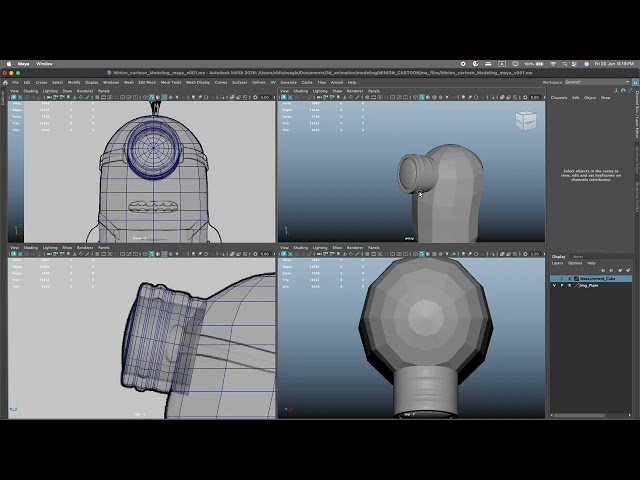Toggle playback P of Img_Plane layer
640x480 pixels.
[562, 286]
